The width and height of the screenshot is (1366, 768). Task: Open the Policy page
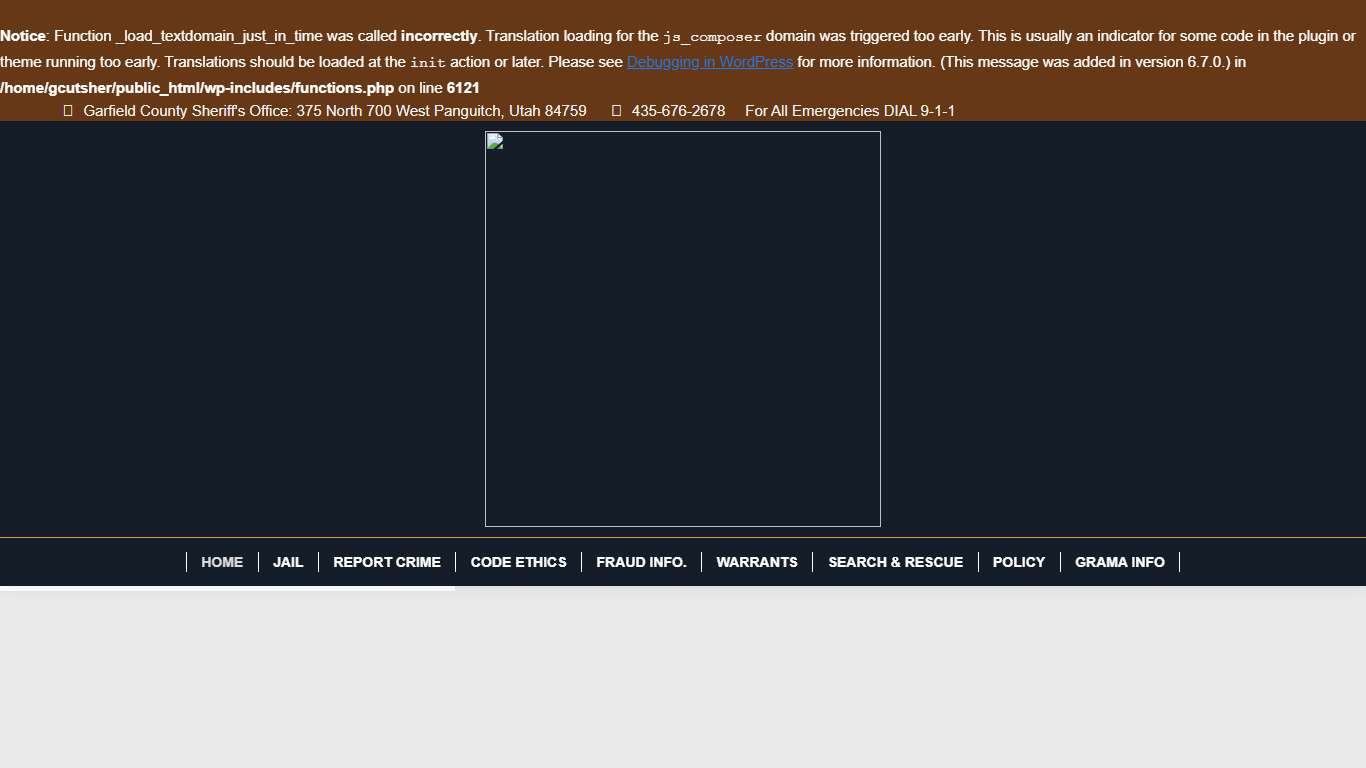point(1018,562)
